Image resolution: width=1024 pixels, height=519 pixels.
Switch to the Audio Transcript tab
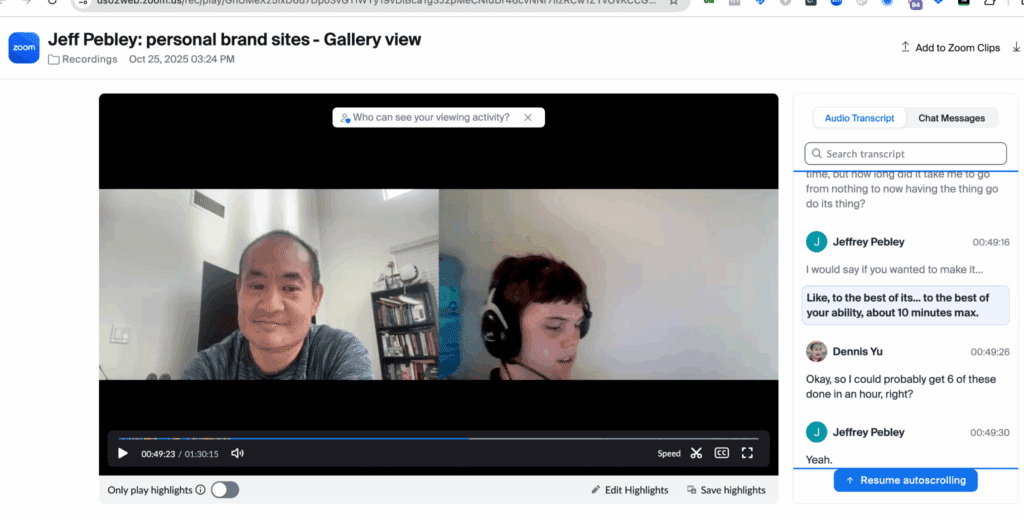pyautogui.click(x=859, y=118)
